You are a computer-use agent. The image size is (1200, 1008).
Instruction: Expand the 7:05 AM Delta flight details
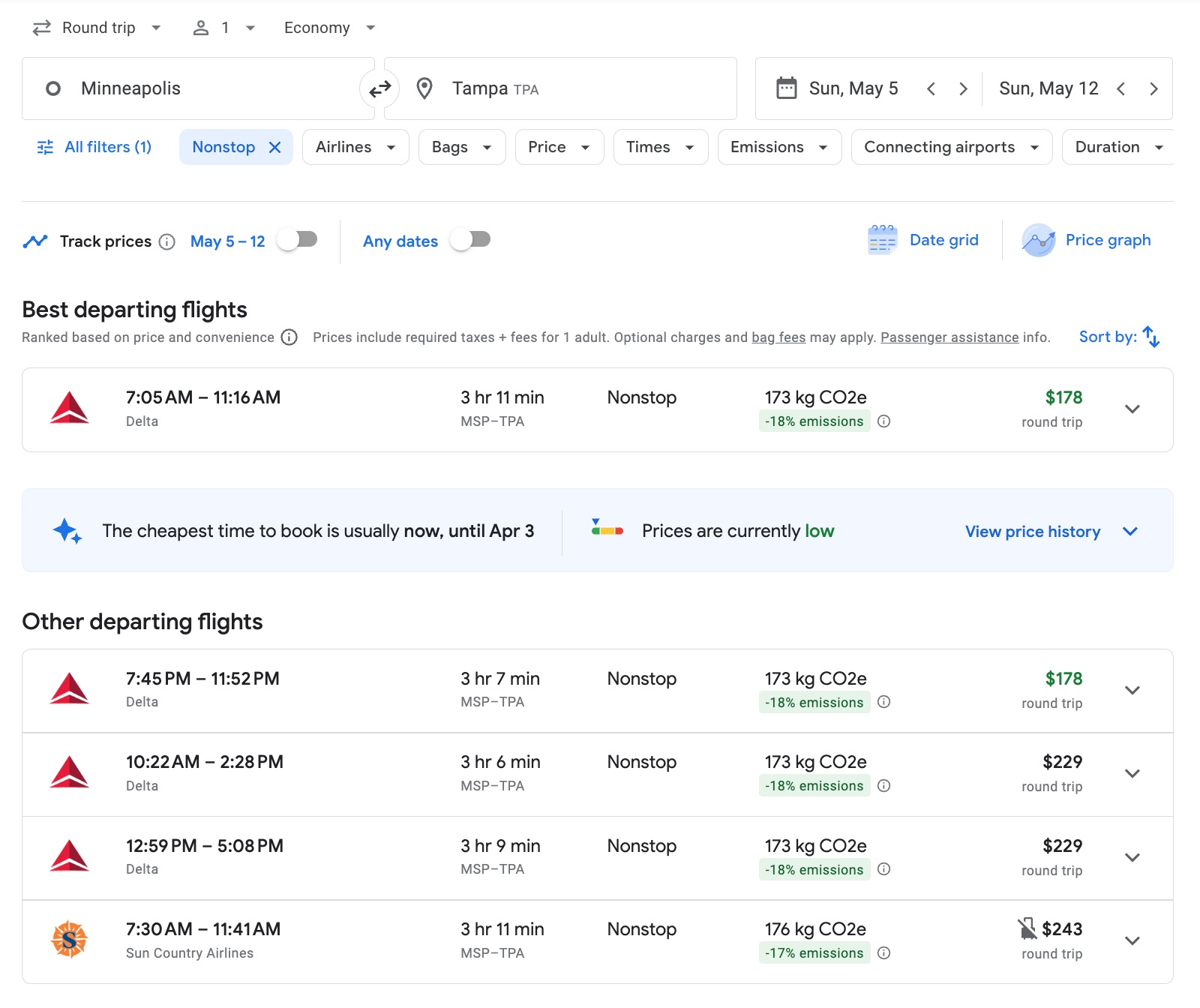1132,409
